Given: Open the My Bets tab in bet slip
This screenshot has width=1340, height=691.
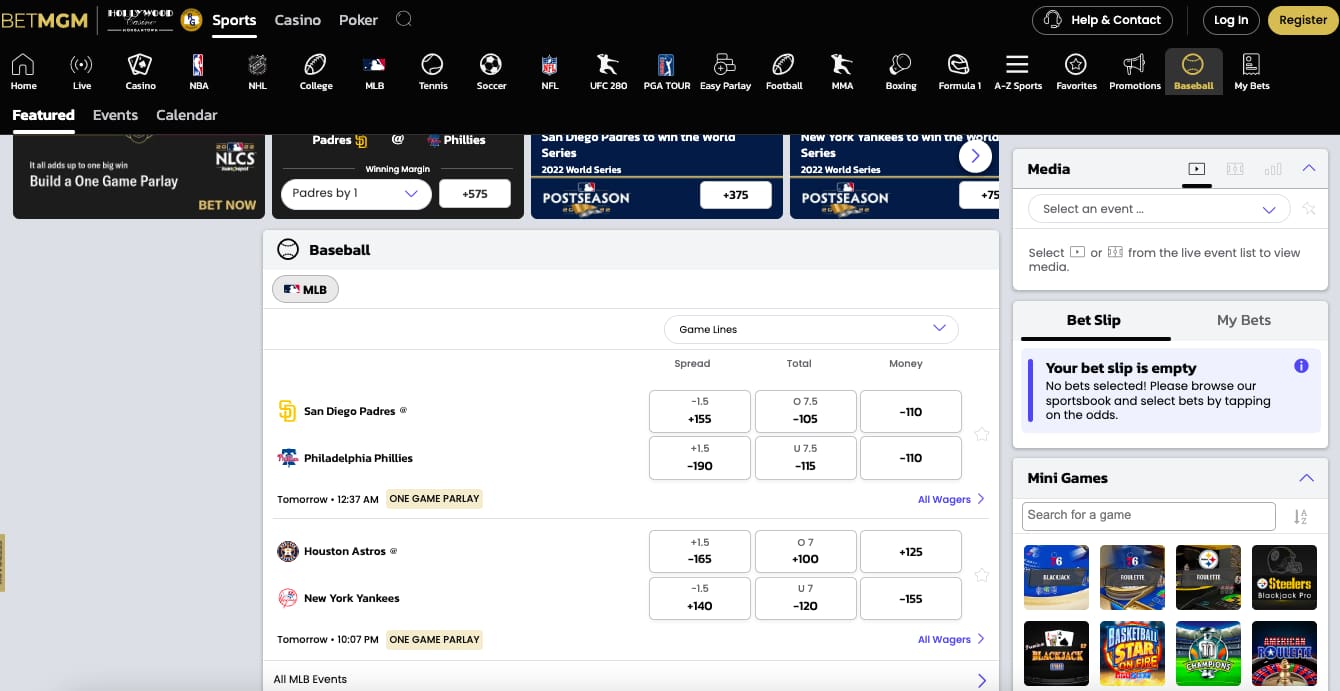Looking at the screenshot, I should pyautogui.click(x=1244, y=320).
